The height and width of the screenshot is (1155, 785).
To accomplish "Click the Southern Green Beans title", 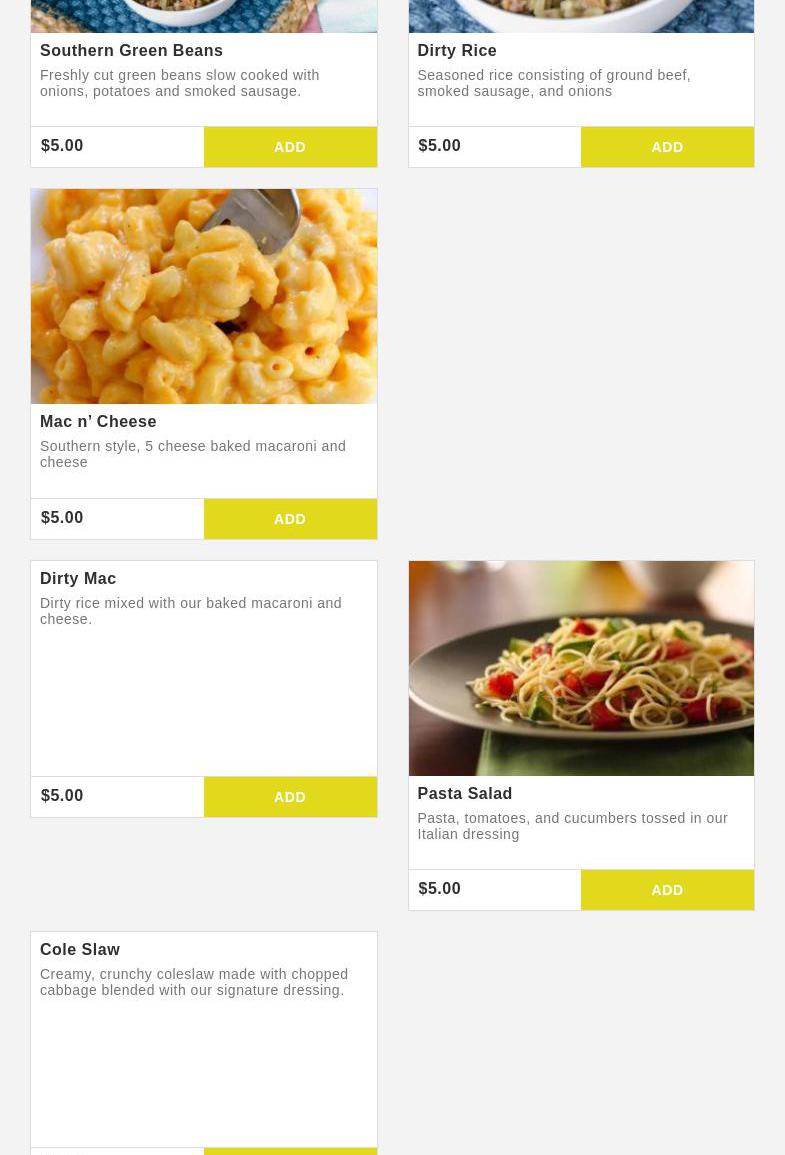I will 131,51.
